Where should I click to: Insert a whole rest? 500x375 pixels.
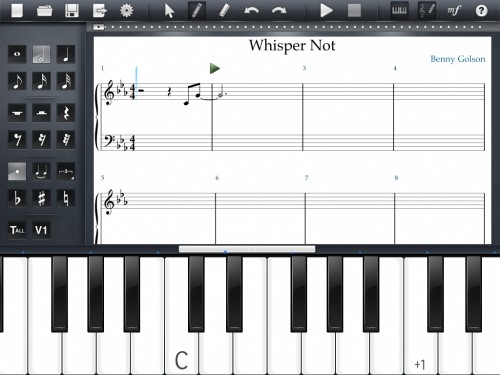pos(17,113)
